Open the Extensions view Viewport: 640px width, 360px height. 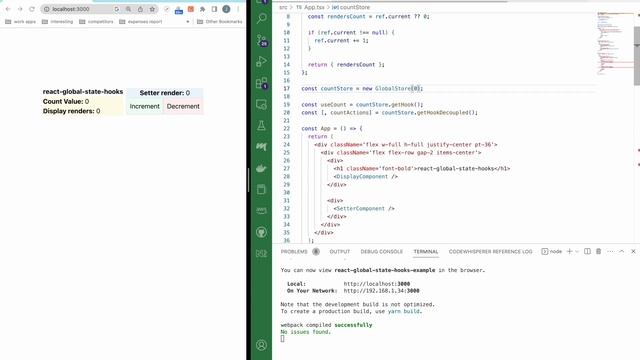click(x=262, y=83)
